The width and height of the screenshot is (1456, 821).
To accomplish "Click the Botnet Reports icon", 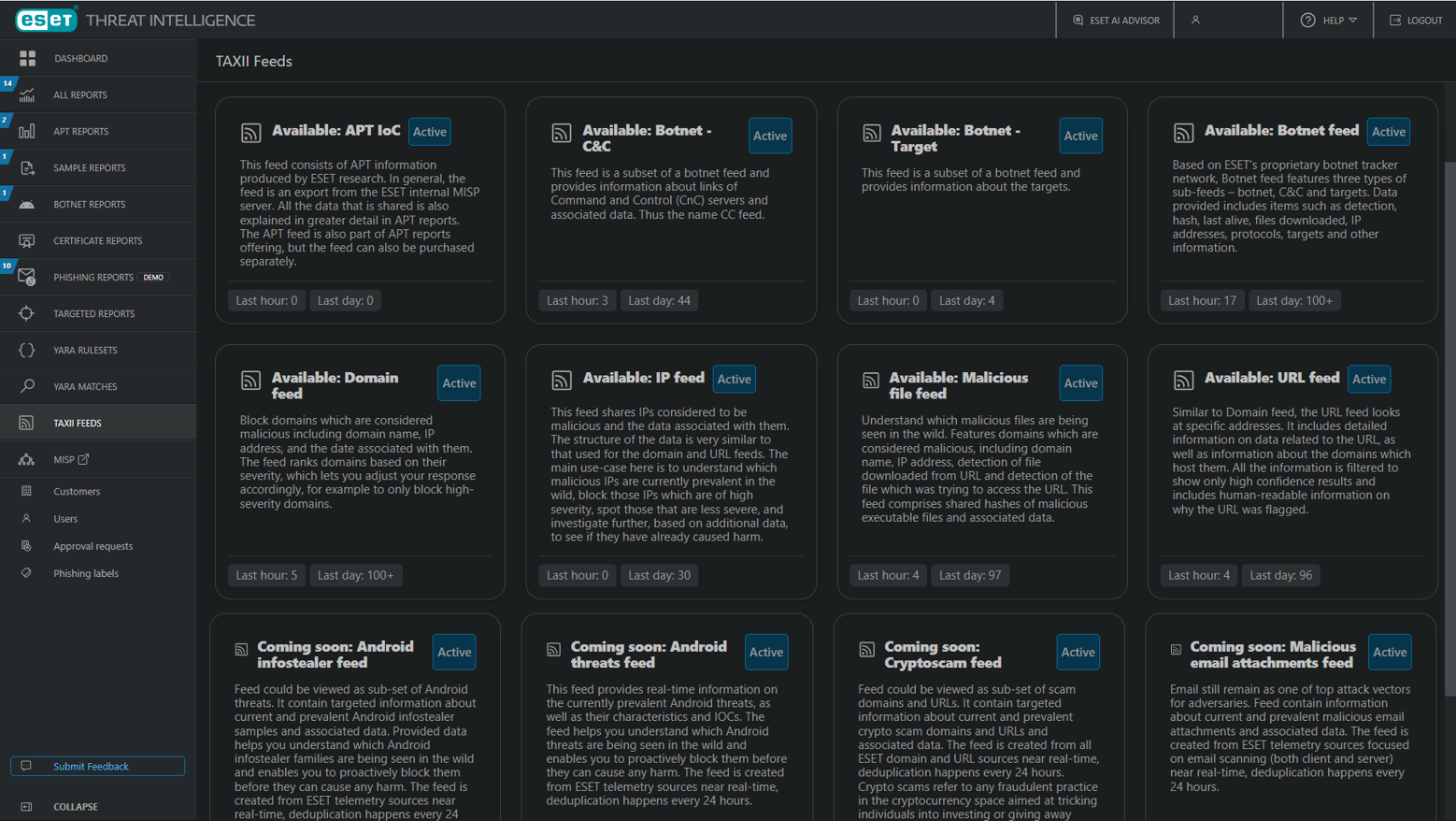I will [27, 204].
